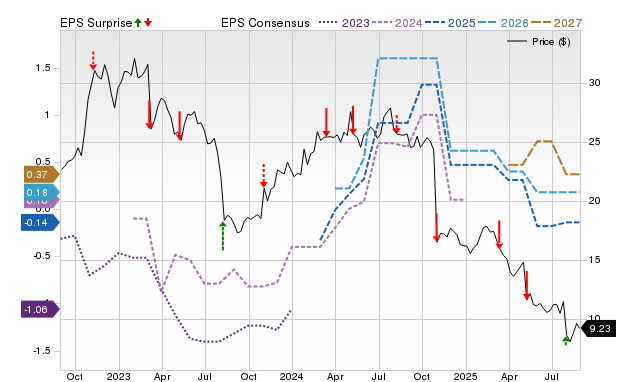The height and width of the screenshot is (382, 640).
Task: Toggle the 2024 EPS consensus legend entry
Action: pyautogui.click(x=397, y=23)
